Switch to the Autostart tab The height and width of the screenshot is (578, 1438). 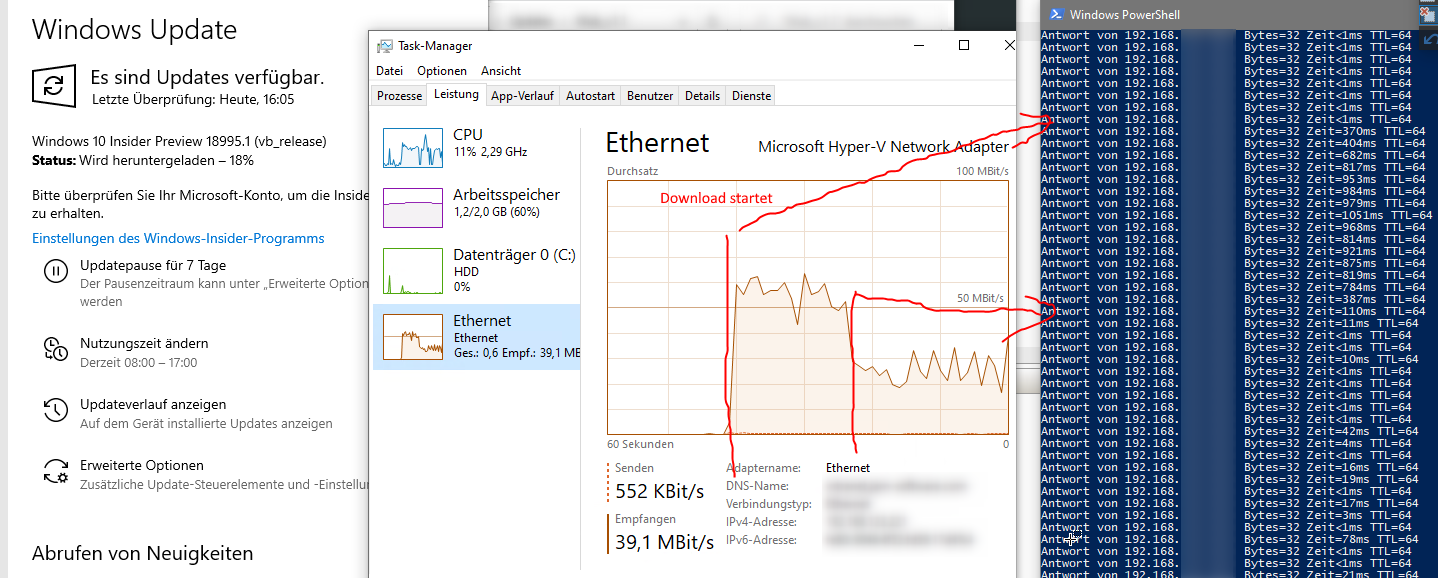point(590,96)
